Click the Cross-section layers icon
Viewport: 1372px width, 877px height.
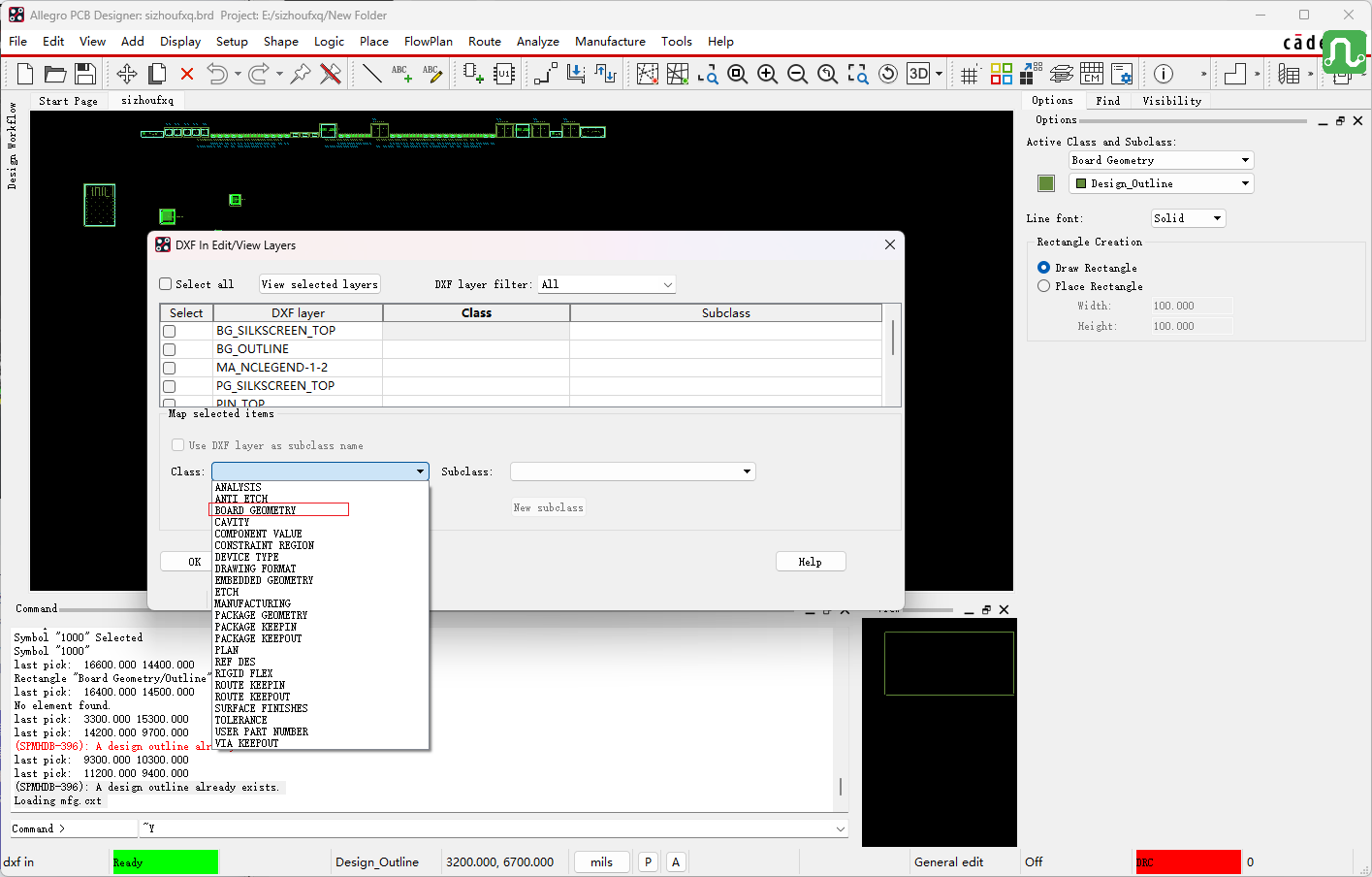point(1062,74)
